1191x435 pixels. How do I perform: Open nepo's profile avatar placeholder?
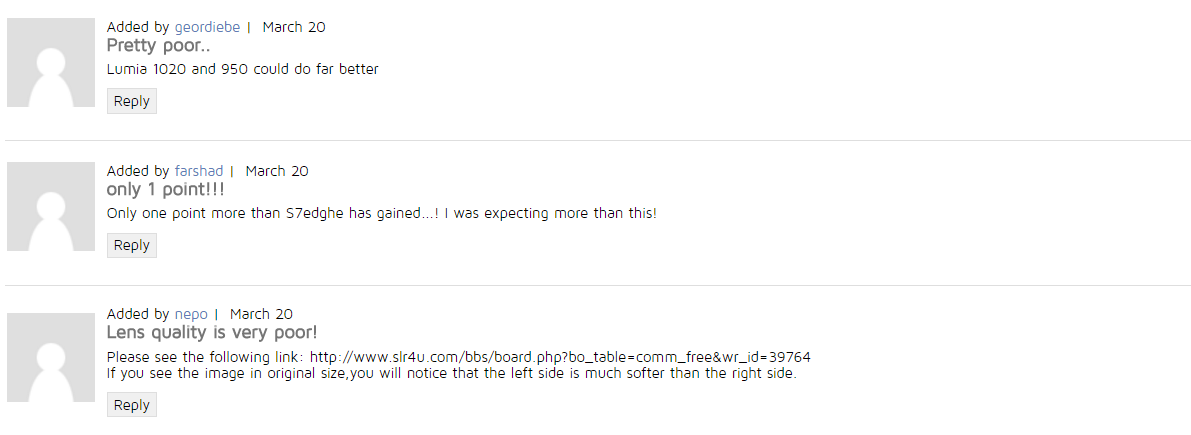click(51, 357)
